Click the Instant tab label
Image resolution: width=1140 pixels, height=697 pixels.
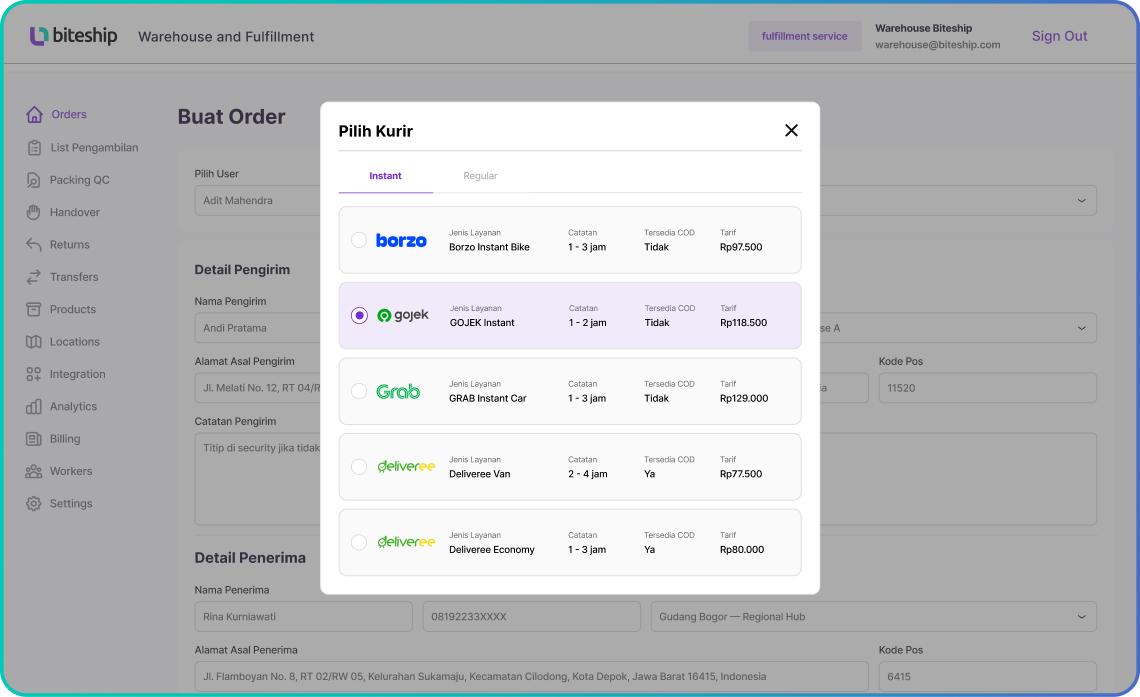[x=387, y=175]
